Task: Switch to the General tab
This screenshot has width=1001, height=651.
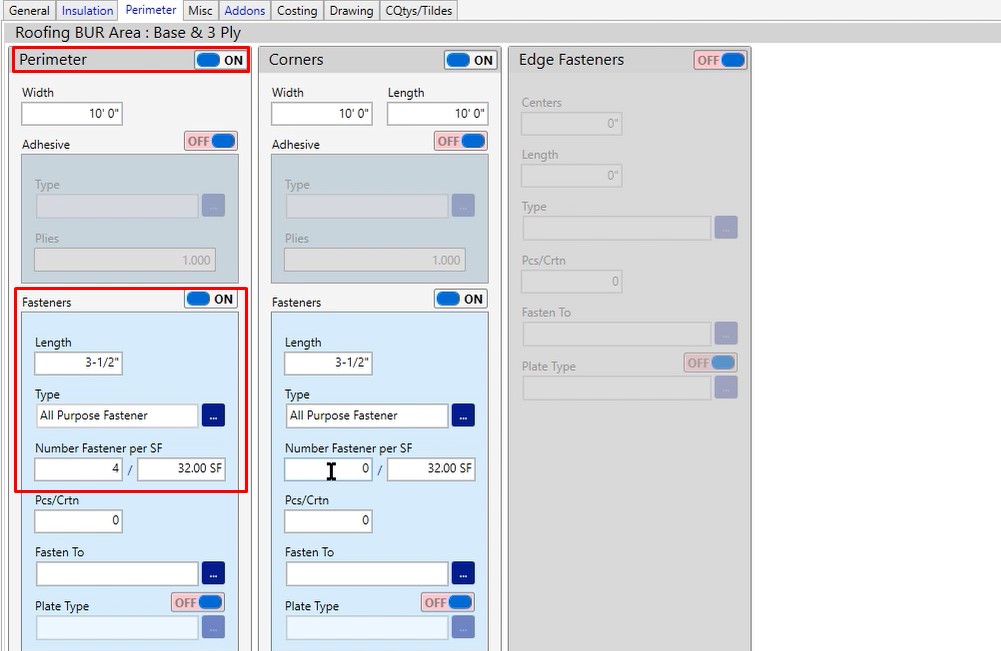Action: pyautogui.click(x=29, y=11)
